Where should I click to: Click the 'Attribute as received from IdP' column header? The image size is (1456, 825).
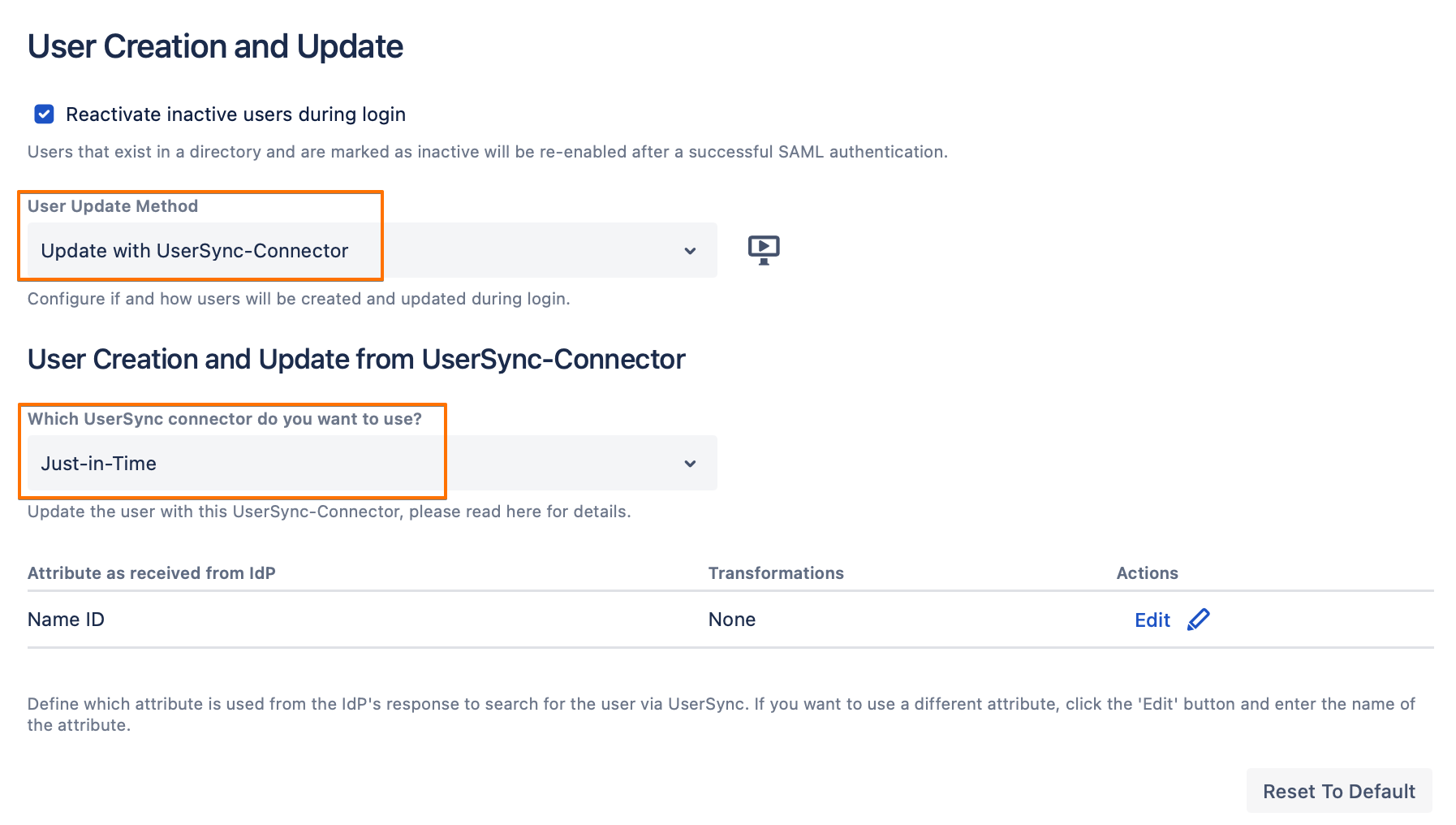tap(152, 573)
